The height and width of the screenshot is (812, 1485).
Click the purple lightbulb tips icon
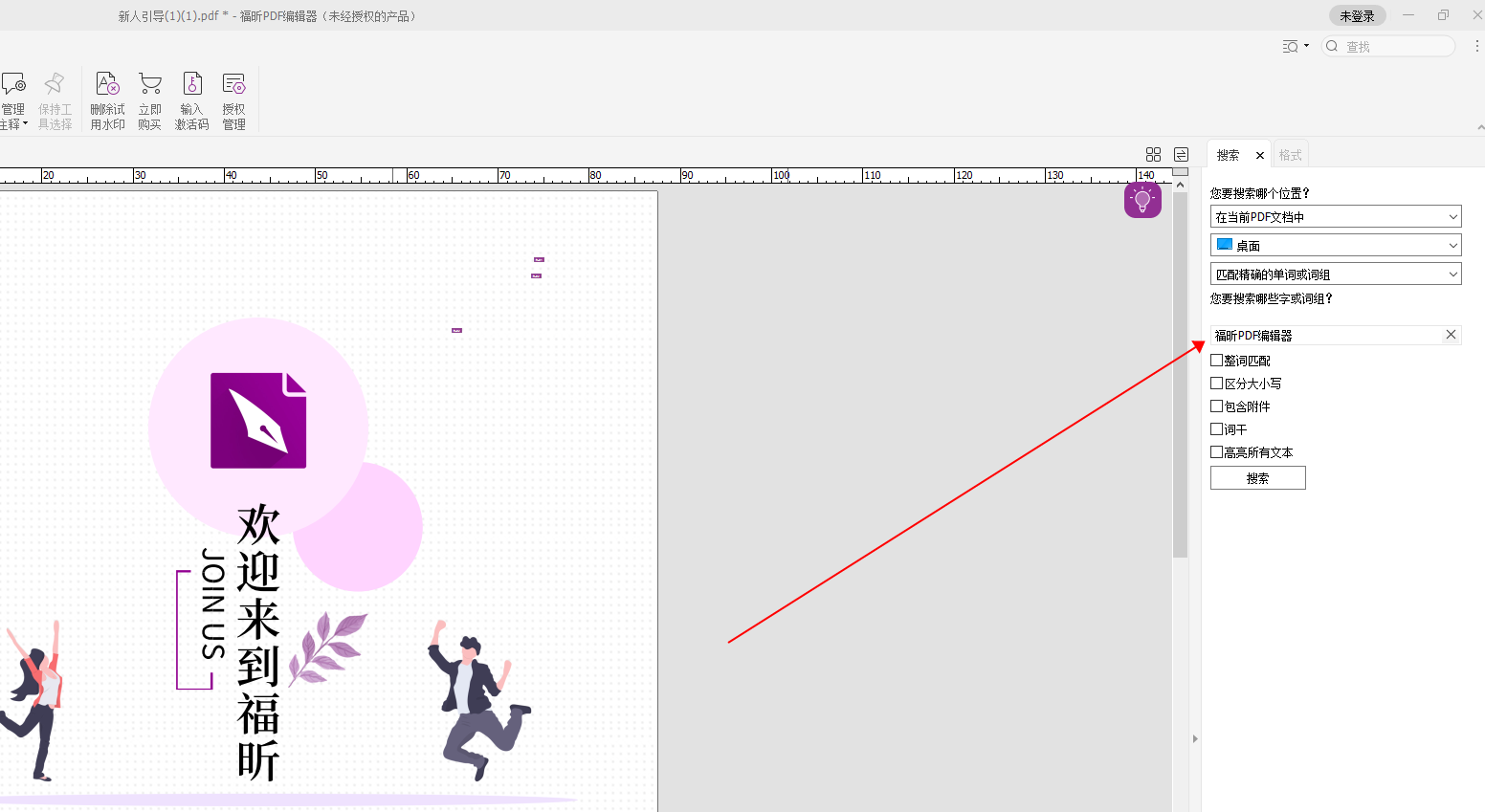[1142, 200]
